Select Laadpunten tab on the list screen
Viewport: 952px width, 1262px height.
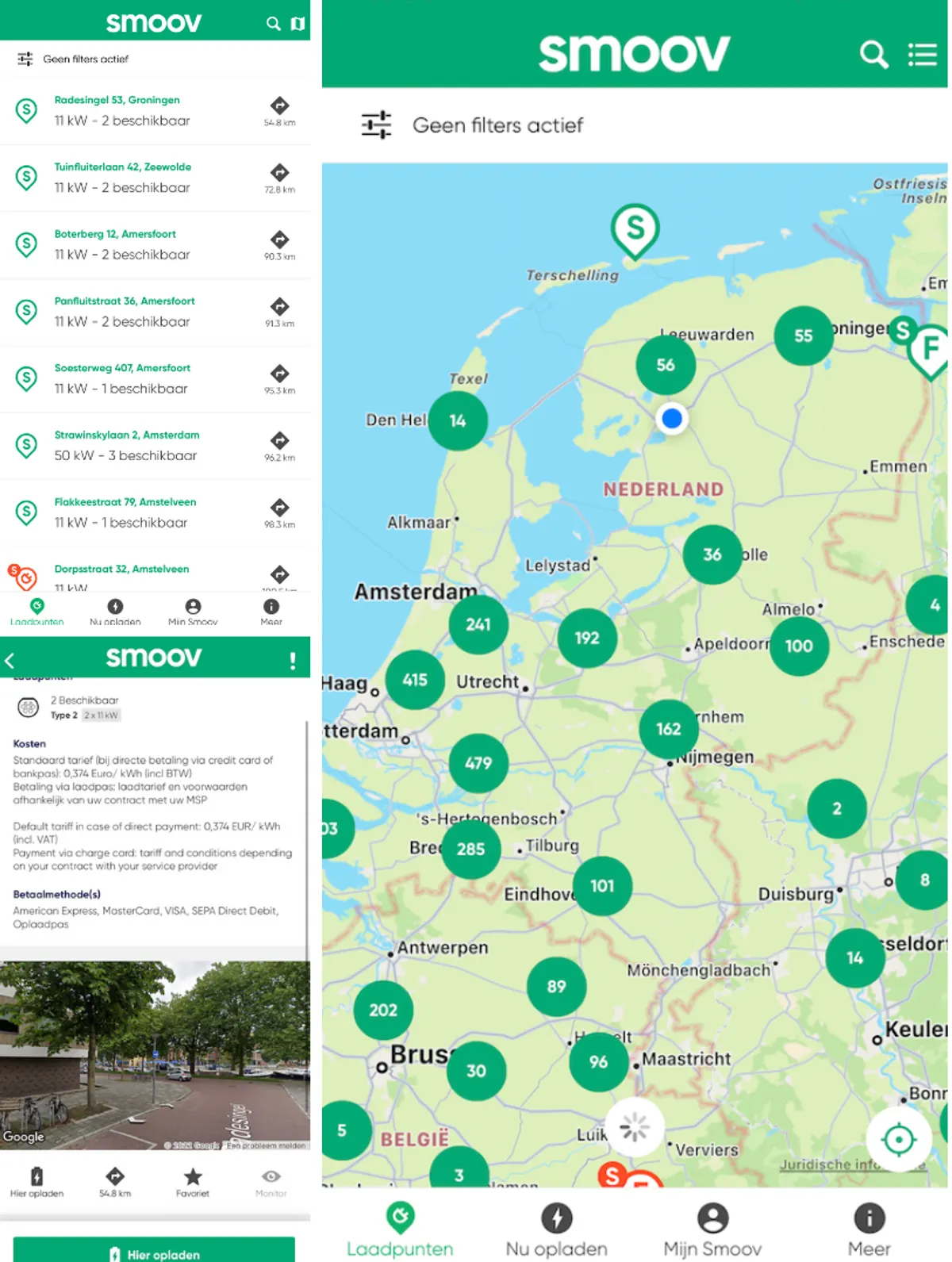click(x=36, y=612)
